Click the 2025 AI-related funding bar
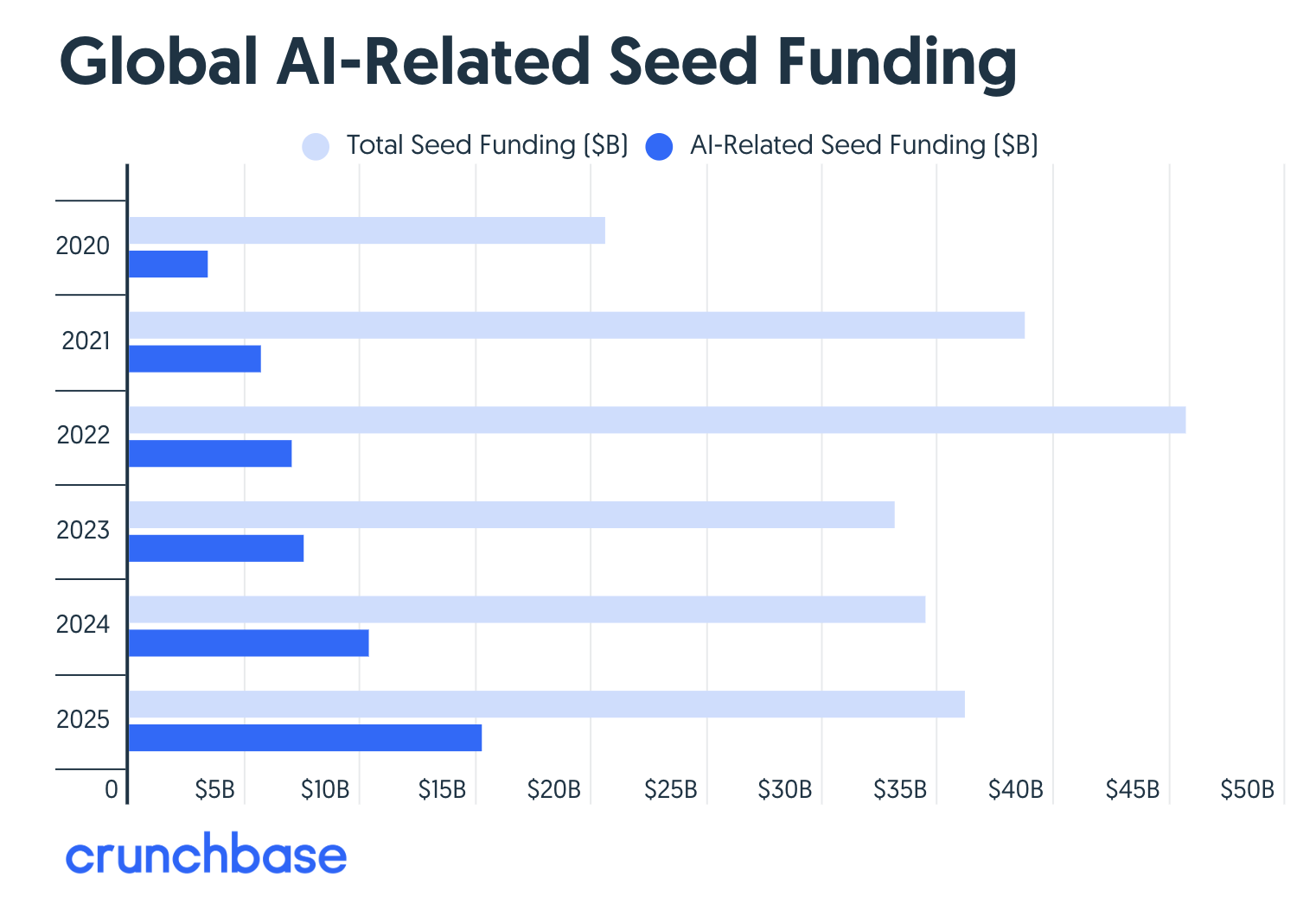 305,738
